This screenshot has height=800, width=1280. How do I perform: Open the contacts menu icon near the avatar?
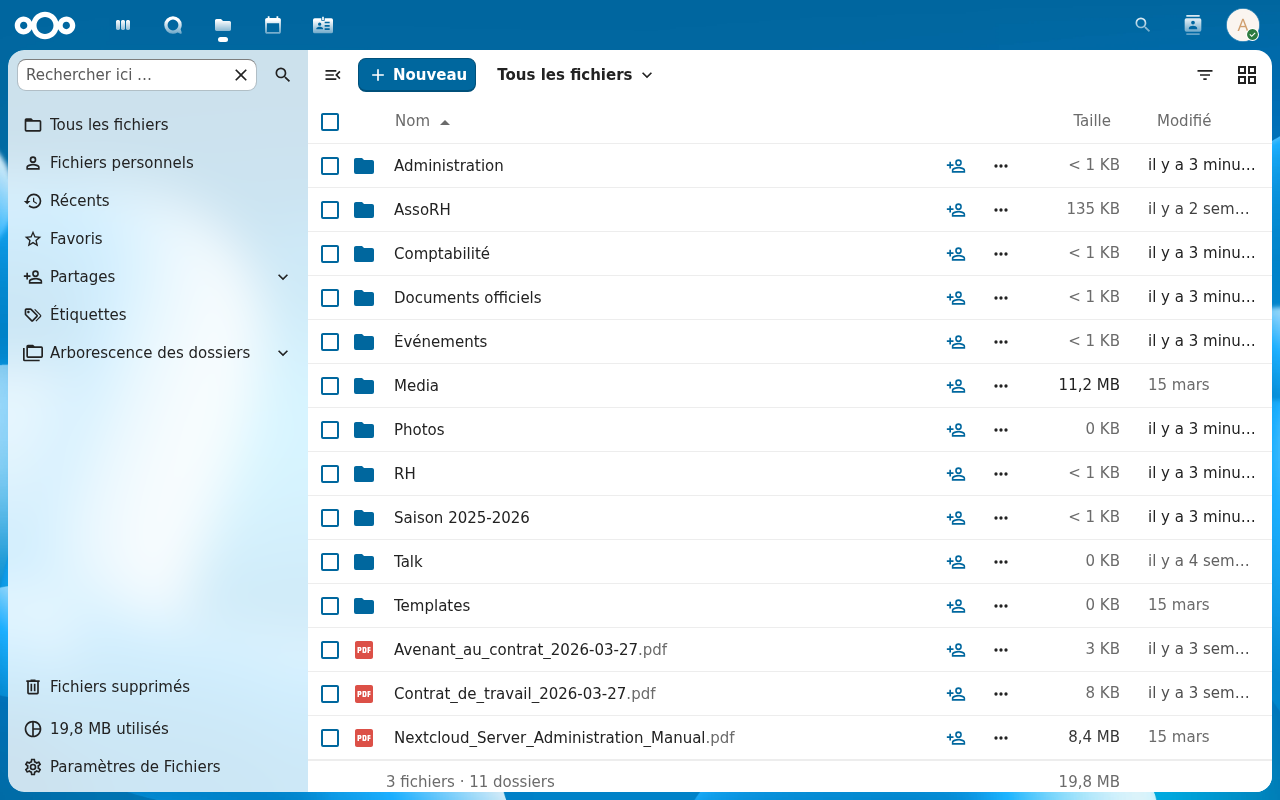click(1193, 25)
